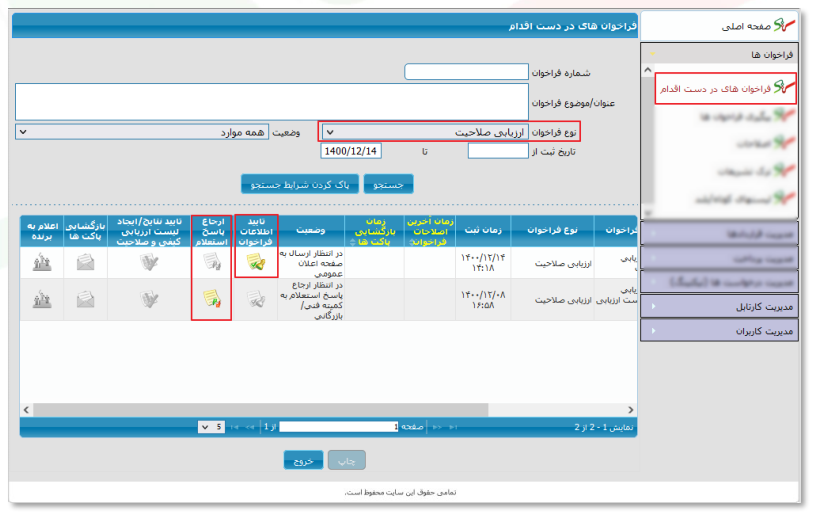Click the جستجو search button
This screenshot has width=817, height=519.
388,184
